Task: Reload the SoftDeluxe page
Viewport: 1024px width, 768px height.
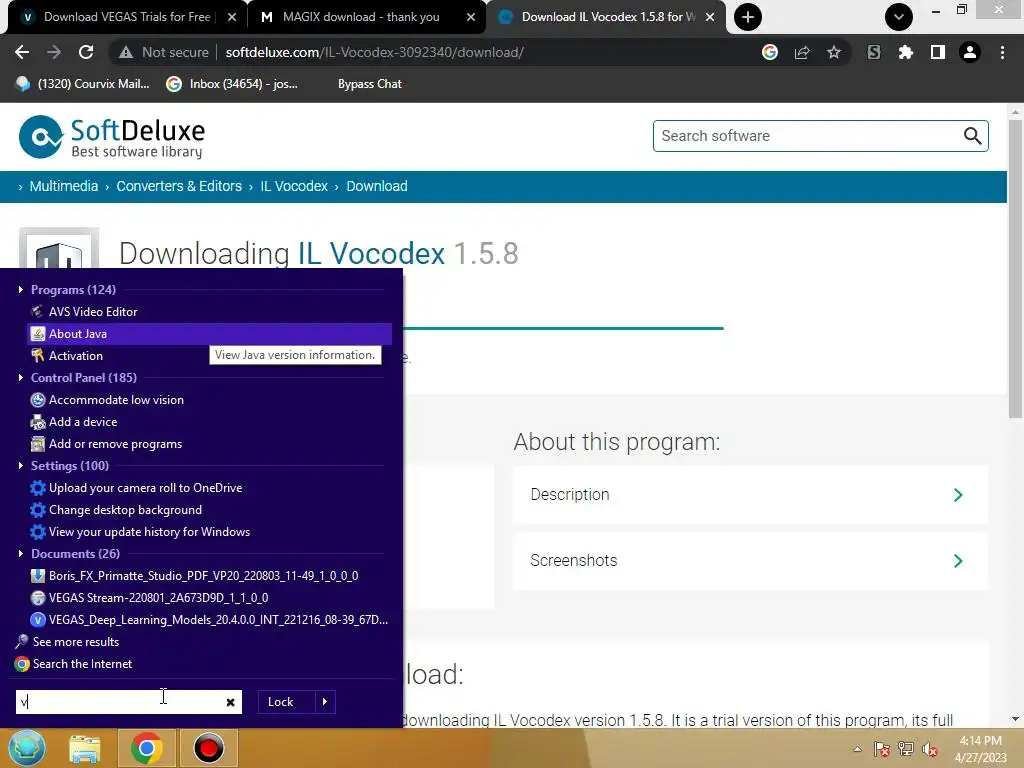Action: coord(86,52)
